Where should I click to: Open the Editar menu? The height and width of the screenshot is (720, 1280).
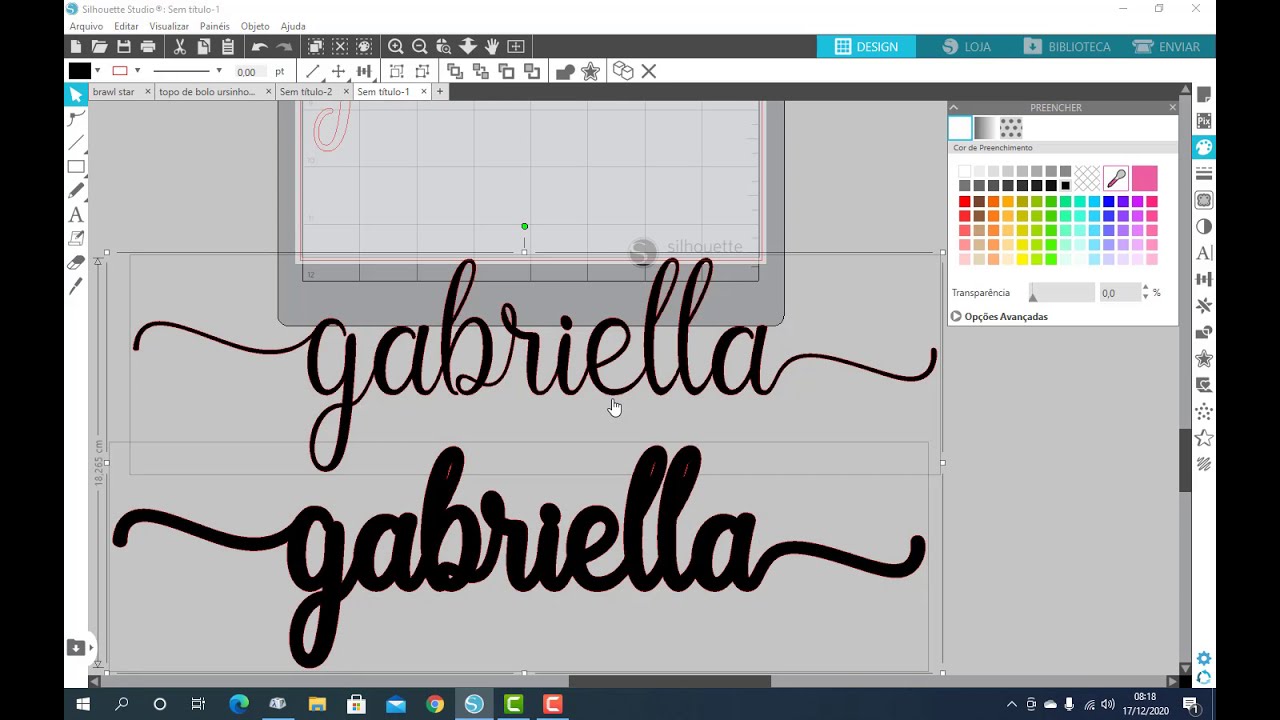tap(126, 26)
